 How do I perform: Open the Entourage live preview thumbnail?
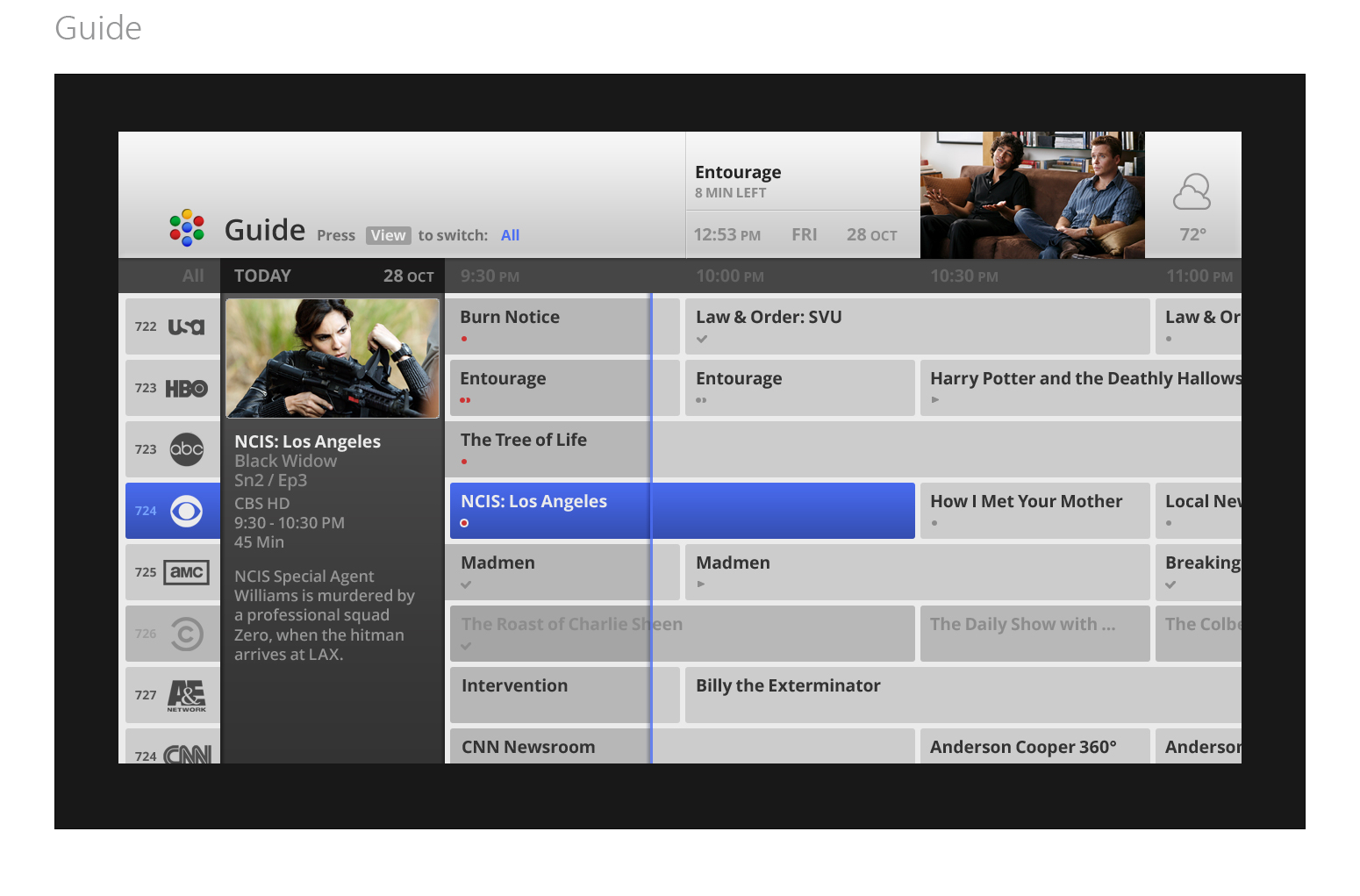[x=1033, y=195]
